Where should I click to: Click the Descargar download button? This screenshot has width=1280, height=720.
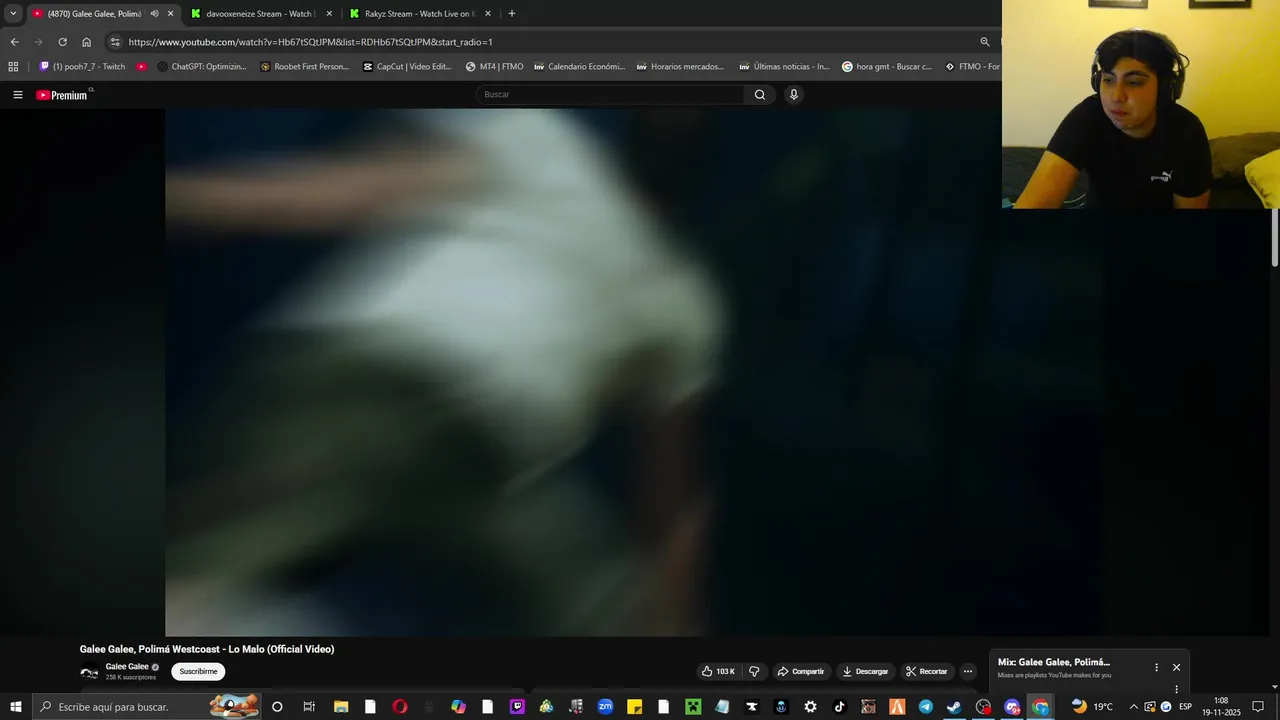(865, 671)
